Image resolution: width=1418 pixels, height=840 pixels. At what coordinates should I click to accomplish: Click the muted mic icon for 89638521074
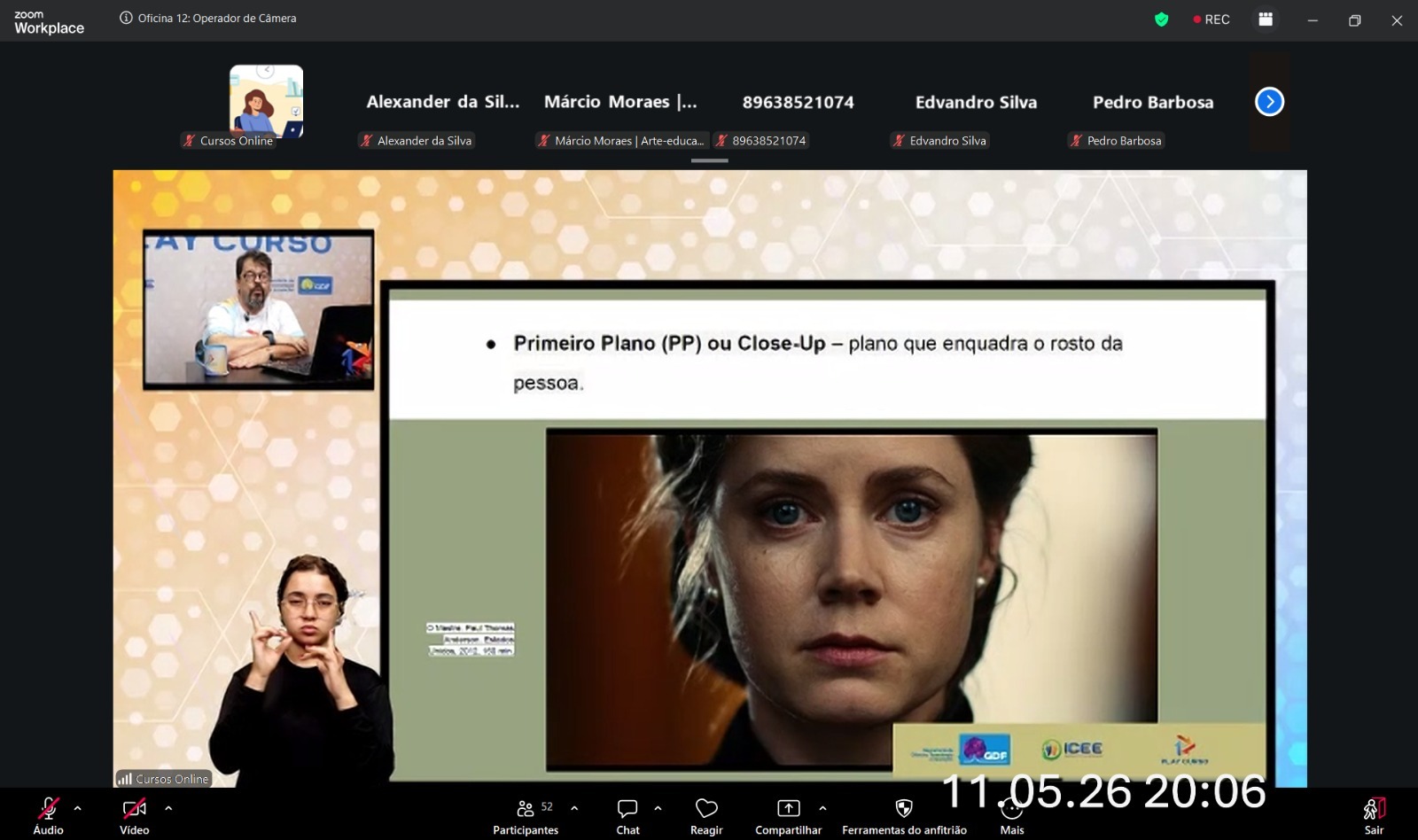tap(721, 140)
